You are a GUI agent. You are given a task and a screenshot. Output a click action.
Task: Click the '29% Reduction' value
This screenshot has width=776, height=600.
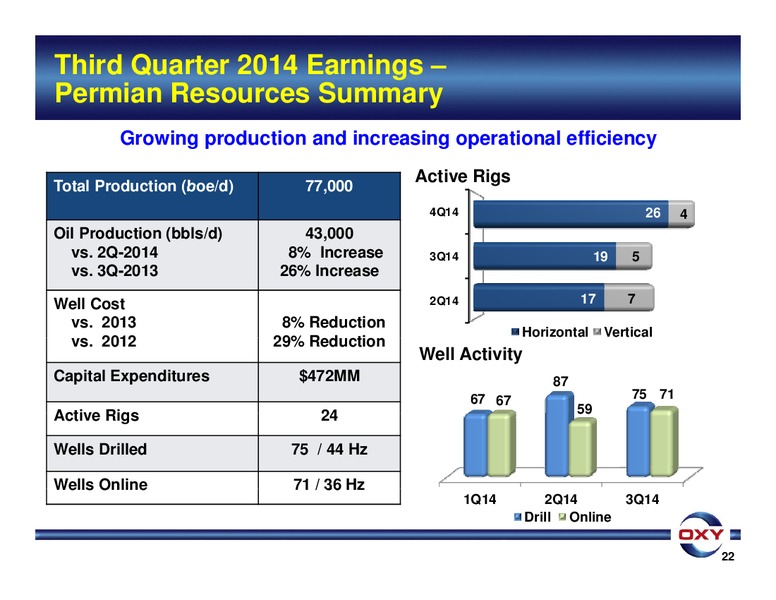329,341
